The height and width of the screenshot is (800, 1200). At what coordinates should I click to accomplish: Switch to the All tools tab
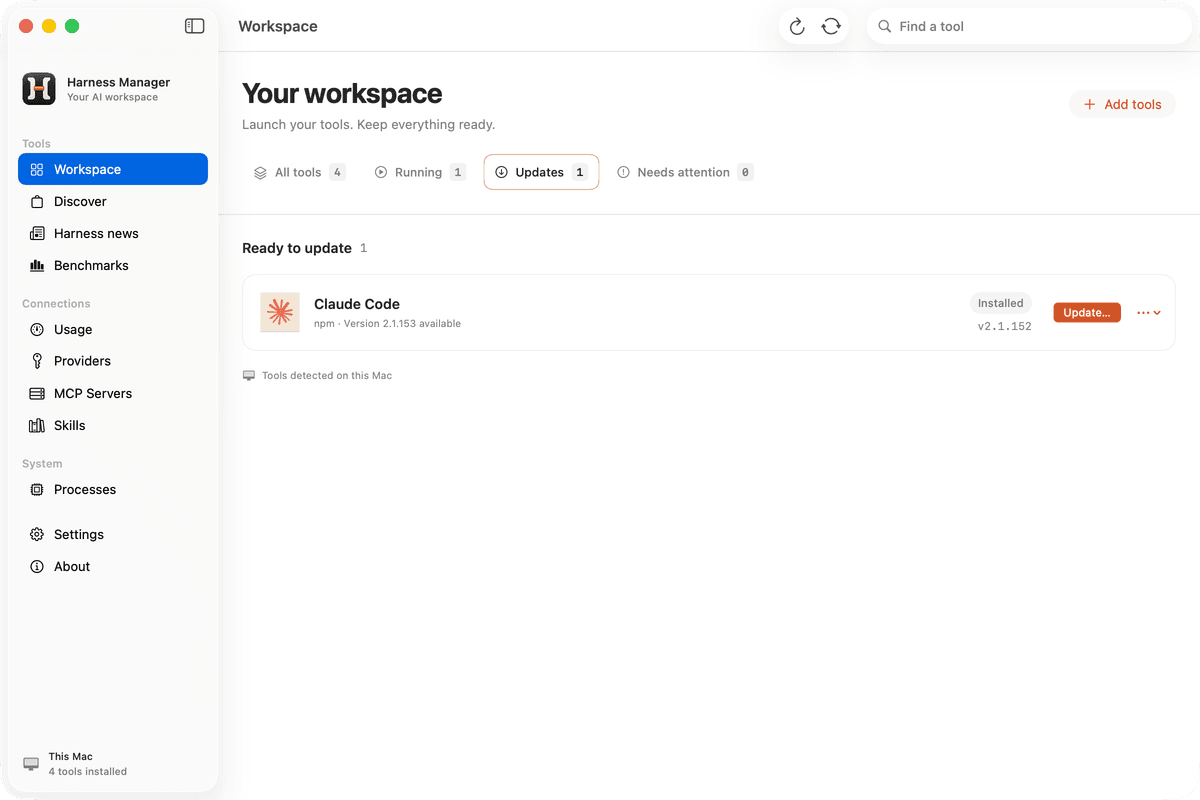299,172
